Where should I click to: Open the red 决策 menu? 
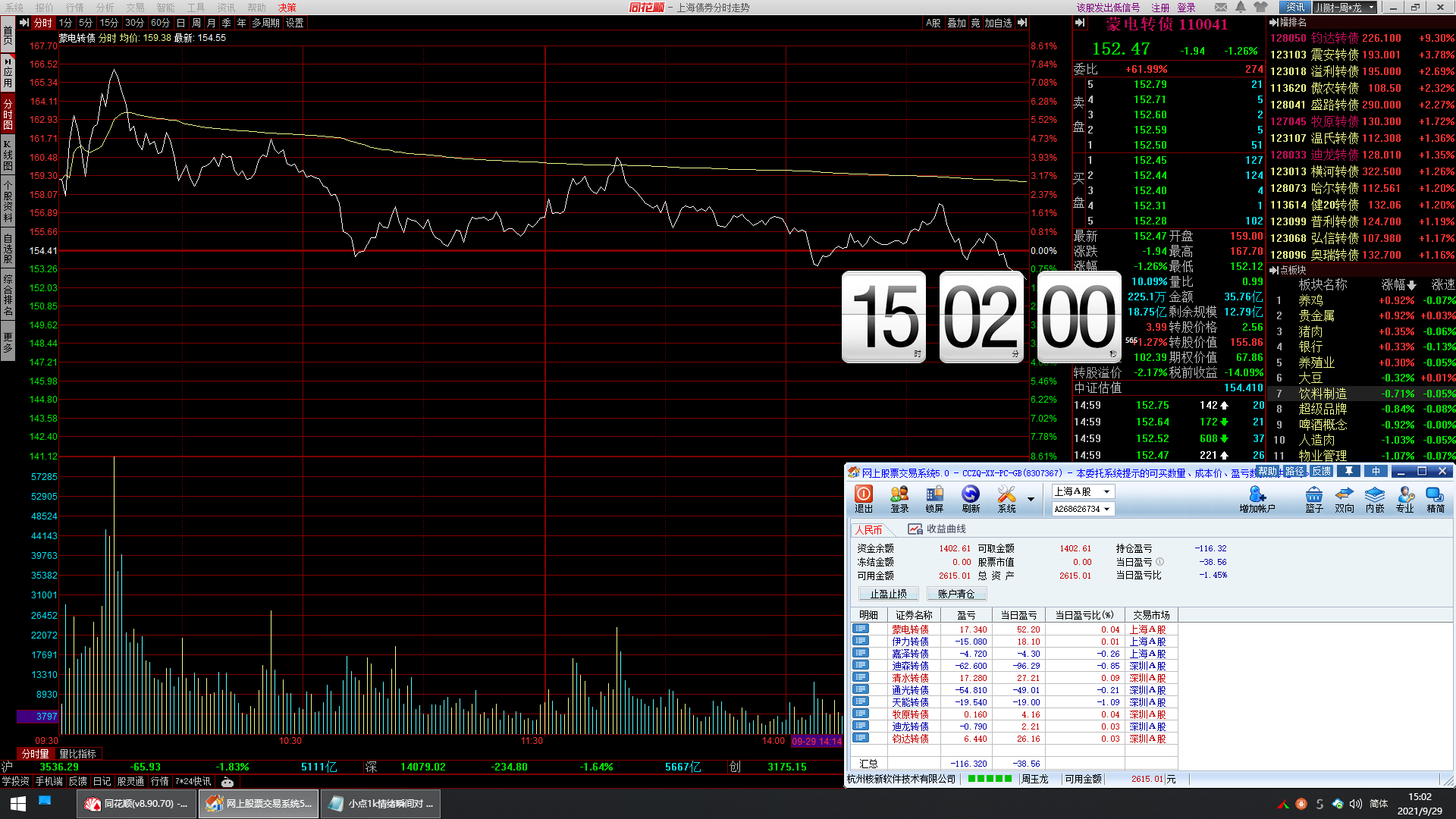pos(287,7)
